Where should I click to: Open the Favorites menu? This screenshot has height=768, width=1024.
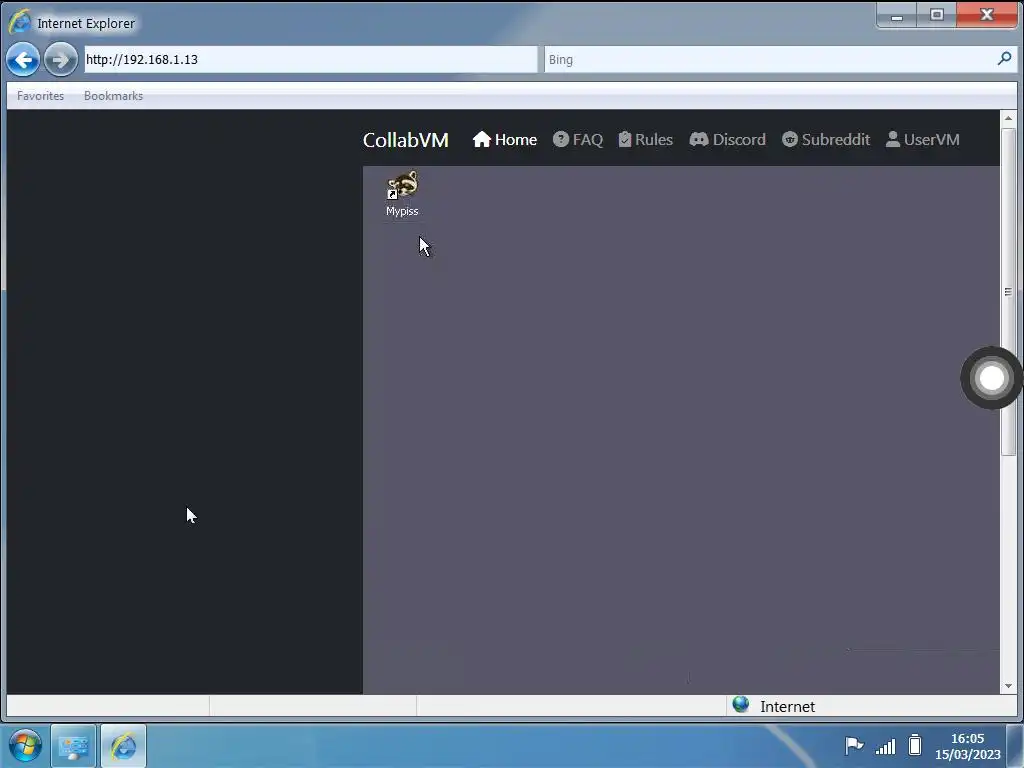tap(40, 95)
